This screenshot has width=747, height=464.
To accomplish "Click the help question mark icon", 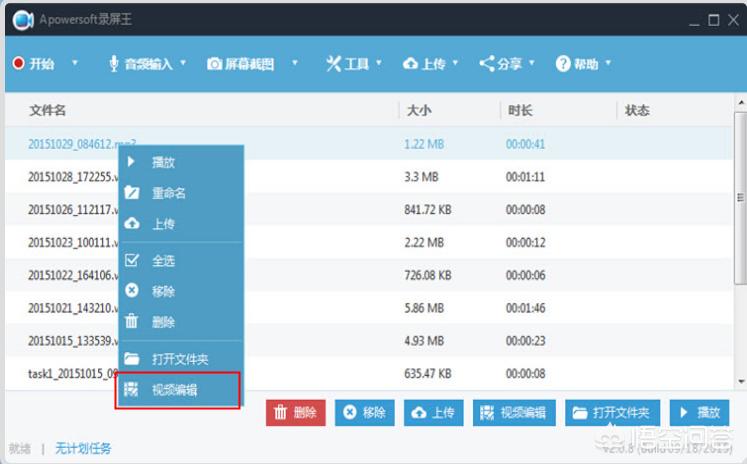I will (x=563, y=63).
